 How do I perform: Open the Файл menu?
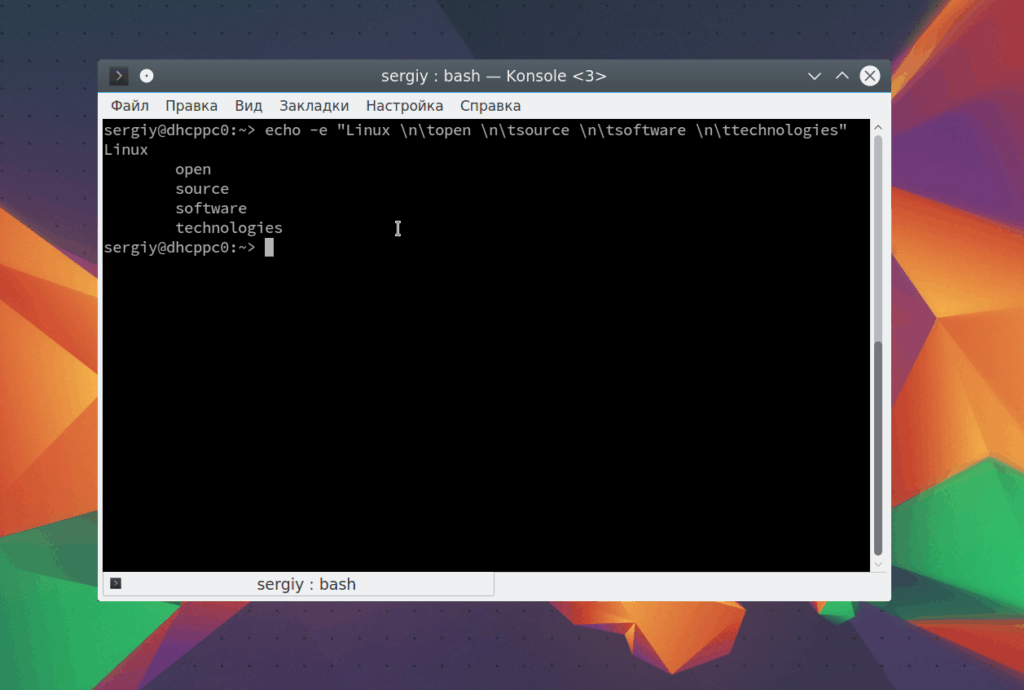tap(129, 106)
